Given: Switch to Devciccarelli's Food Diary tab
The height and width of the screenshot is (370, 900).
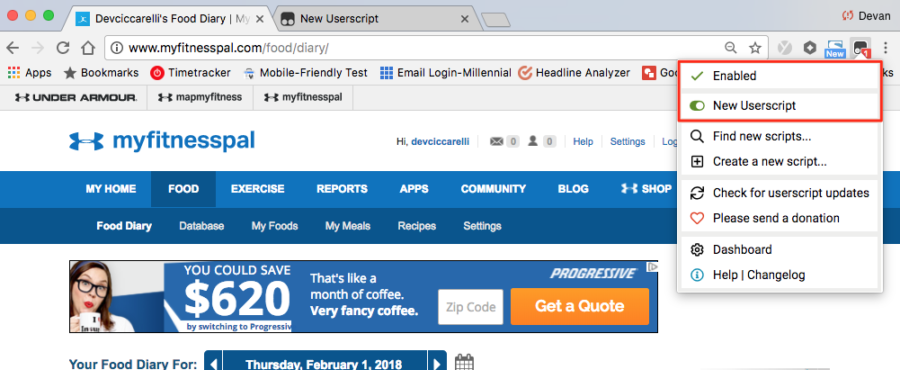Looking at the screenshot, I should pos(171,19).
